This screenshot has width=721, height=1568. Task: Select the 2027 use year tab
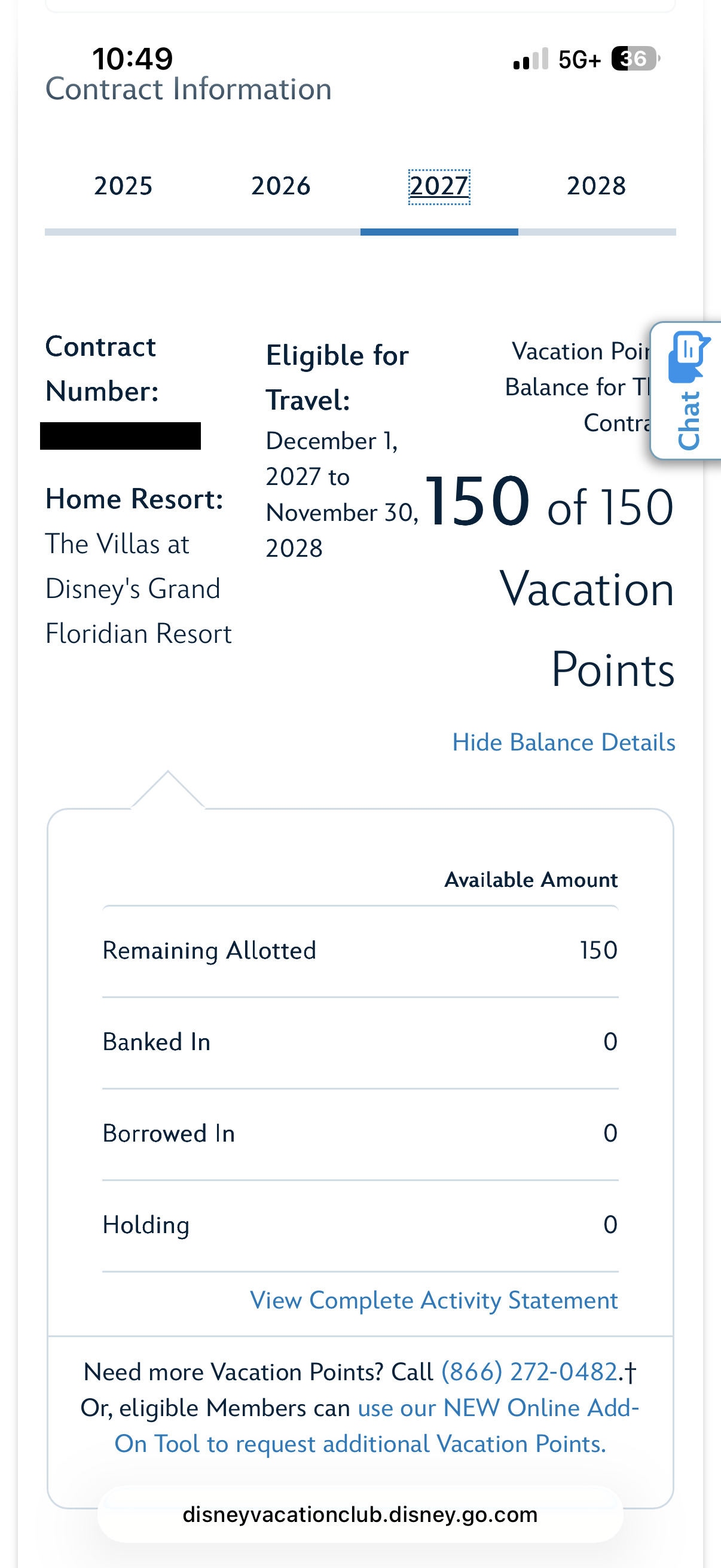coord(439,186)
